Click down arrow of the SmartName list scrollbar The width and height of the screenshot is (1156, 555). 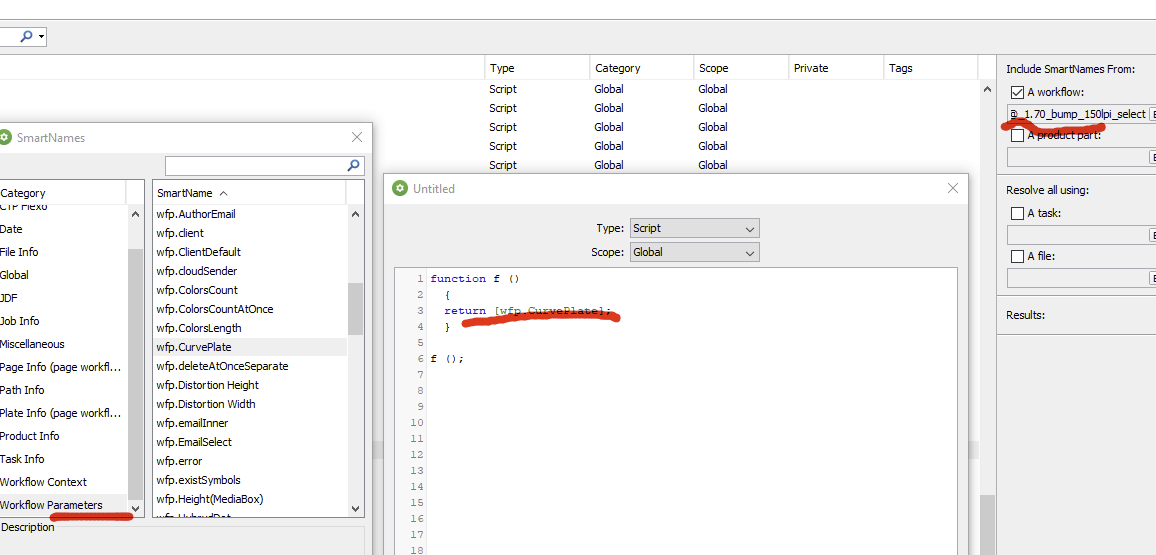(x=355, y=509)
